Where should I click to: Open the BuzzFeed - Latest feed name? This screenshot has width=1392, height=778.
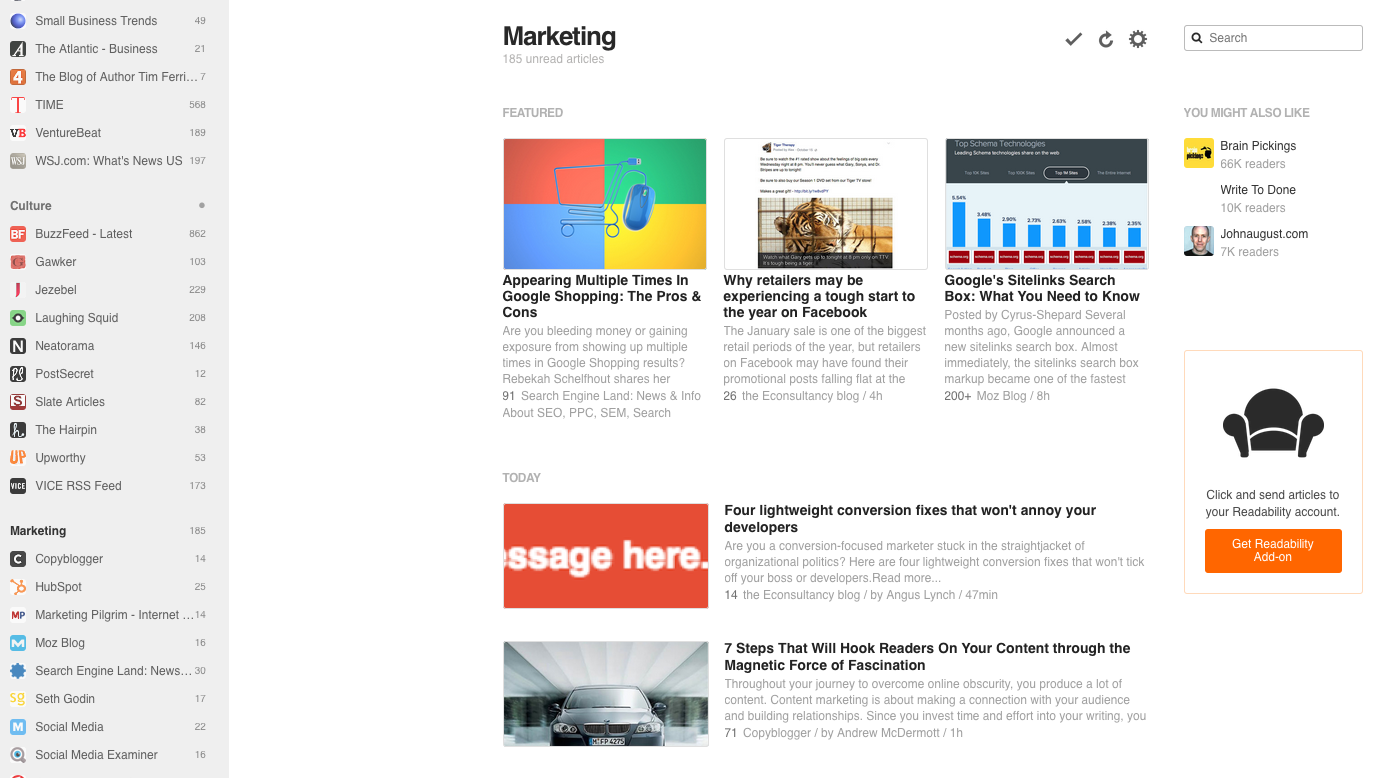pyautogui.click(x=83, y=234)
